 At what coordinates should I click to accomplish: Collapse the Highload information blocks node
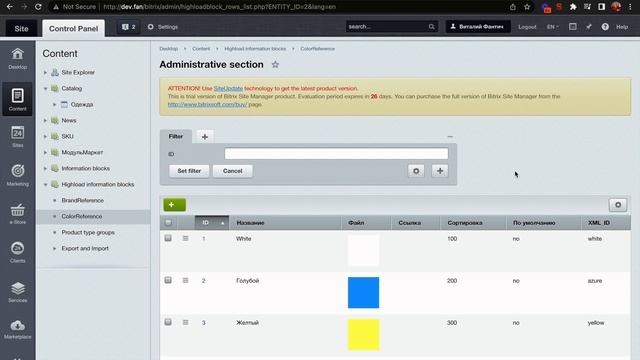(45, 184)
